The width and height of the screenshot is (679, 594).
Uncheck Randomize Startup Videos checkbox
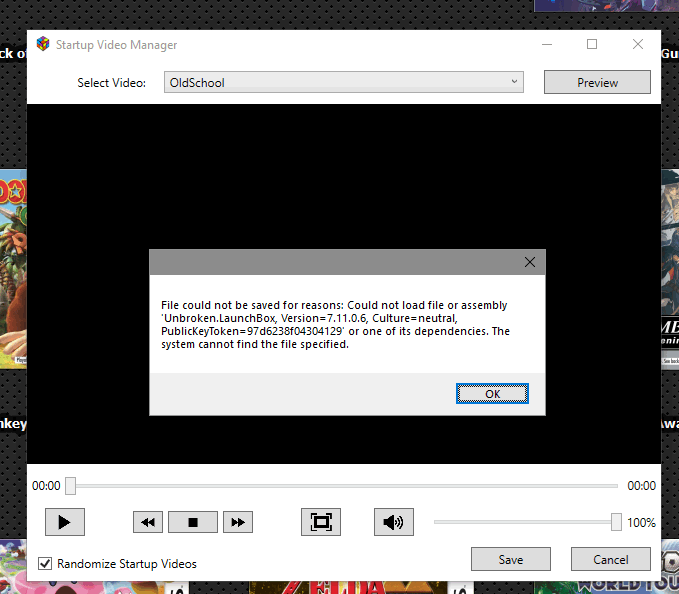pos(45,563)
